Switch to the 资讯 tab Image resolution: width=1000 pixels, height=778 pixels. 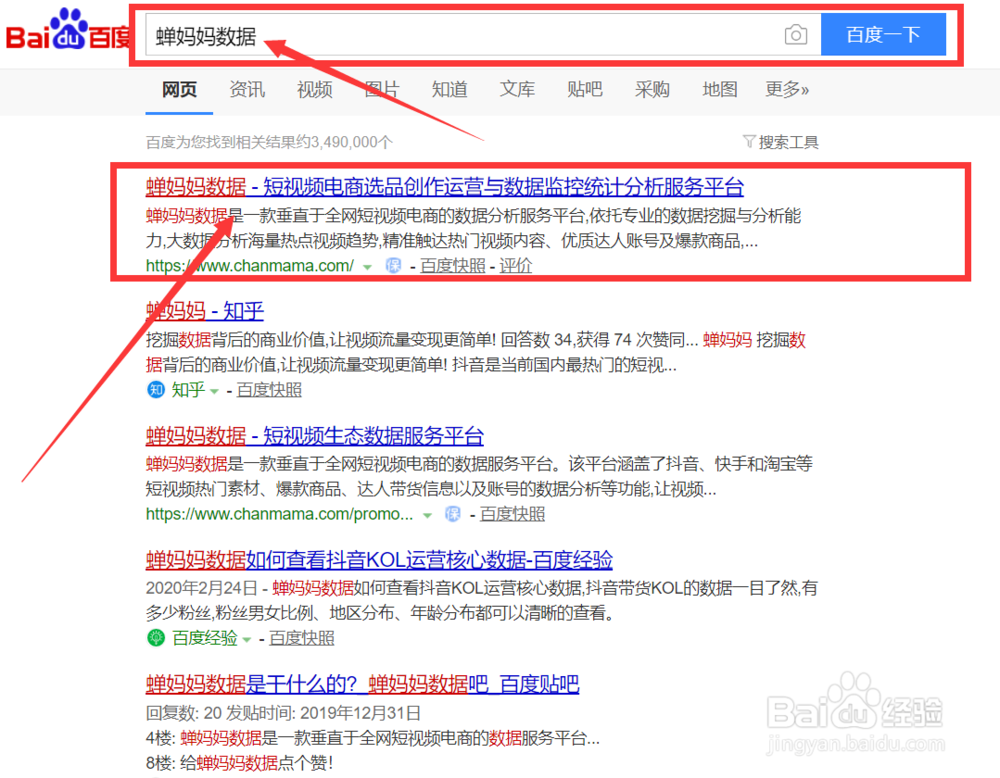(x=247, y=89)
